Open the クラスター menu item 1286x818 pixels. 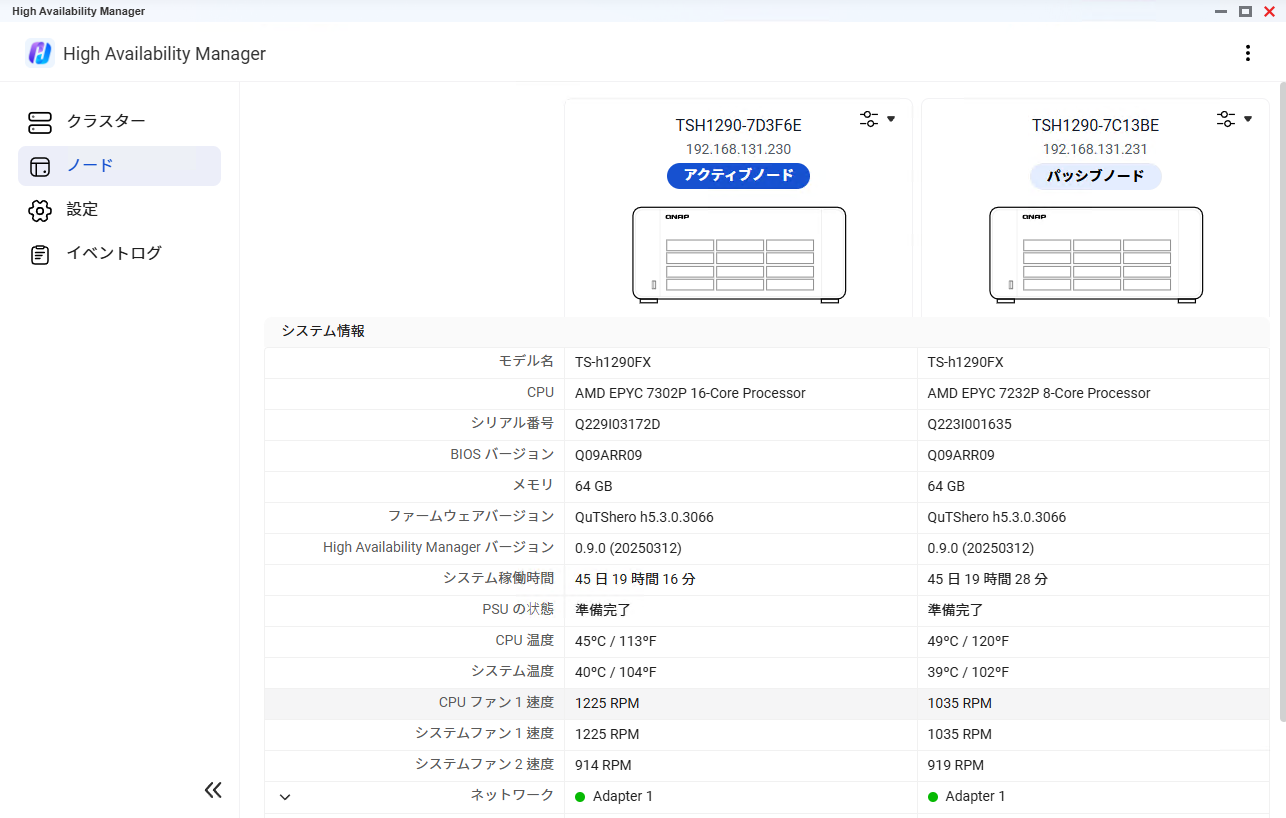[119, 122]
